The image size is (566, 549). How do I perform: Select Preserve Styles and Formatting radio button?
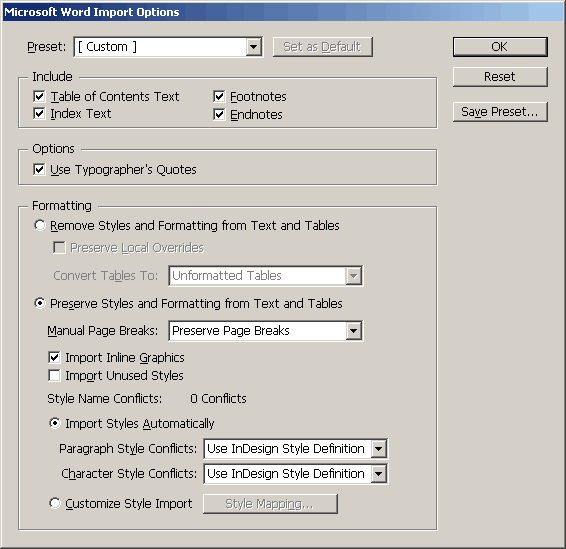pyautogui.click(x=39, y=303)
